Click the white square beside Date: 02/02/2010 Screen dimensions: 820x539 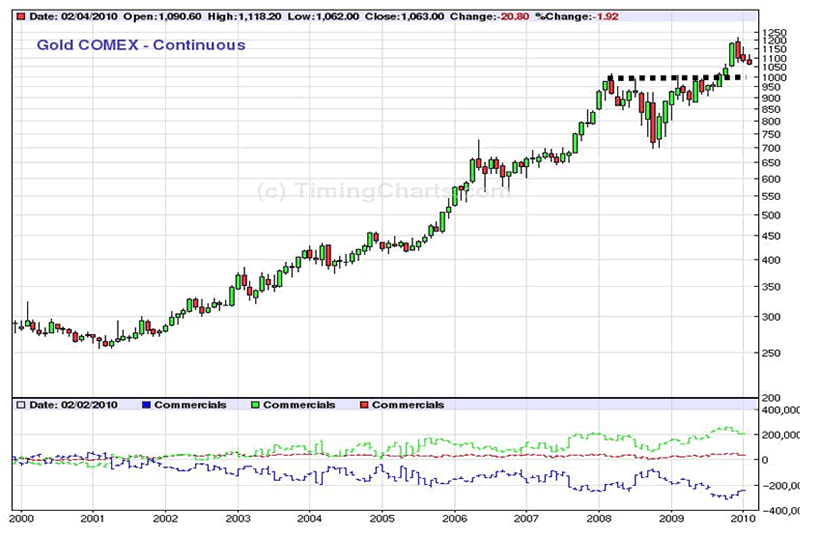click(21, 405)
